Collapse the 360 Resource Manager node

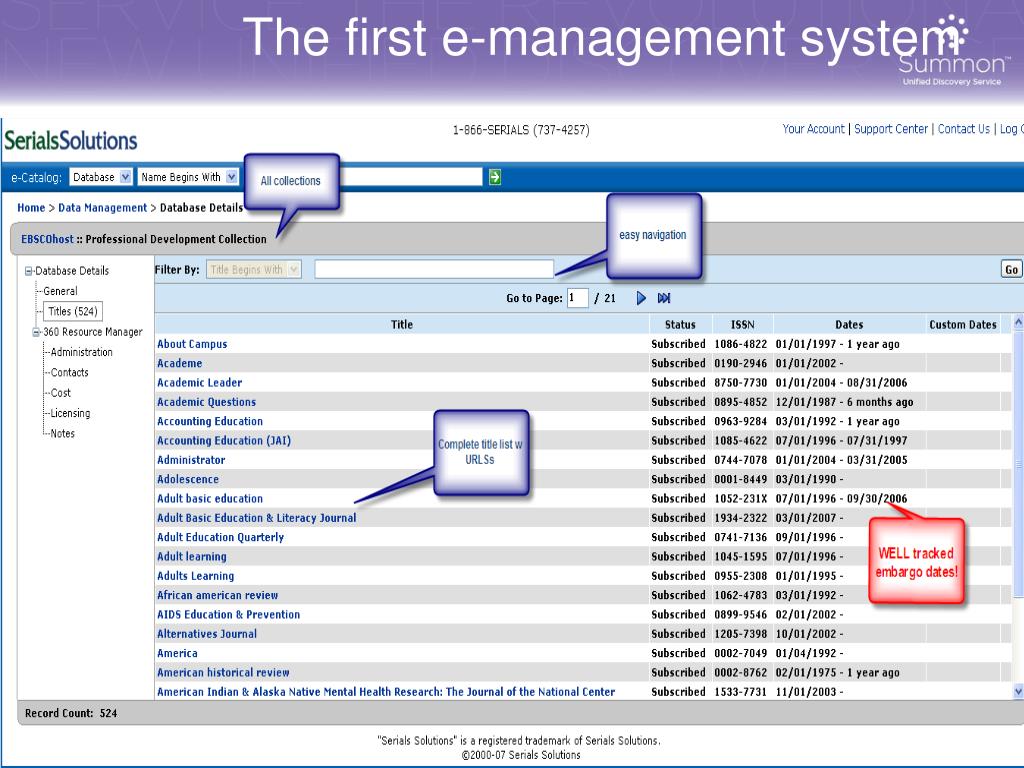tap(37, 332)
